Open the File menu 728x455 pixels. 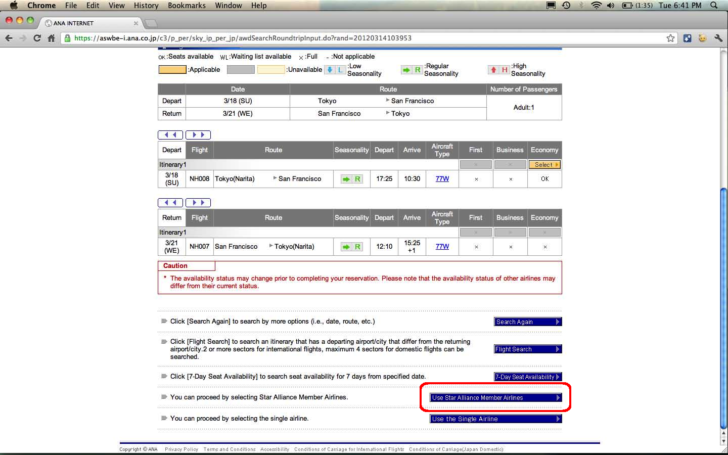(71, 6)
